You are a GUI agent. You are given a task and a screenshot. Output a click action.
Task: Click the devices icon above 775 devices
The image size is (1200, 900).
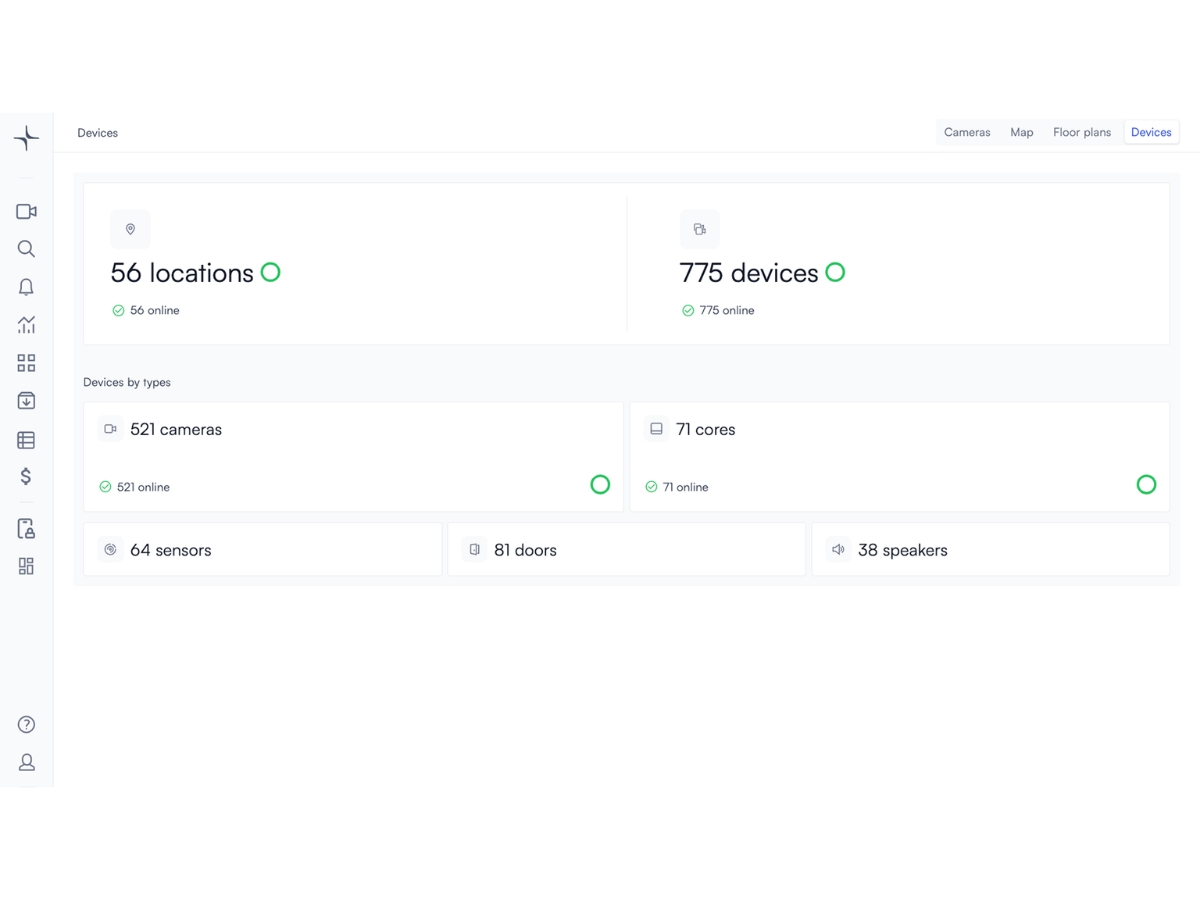click(x=699, y=229)
